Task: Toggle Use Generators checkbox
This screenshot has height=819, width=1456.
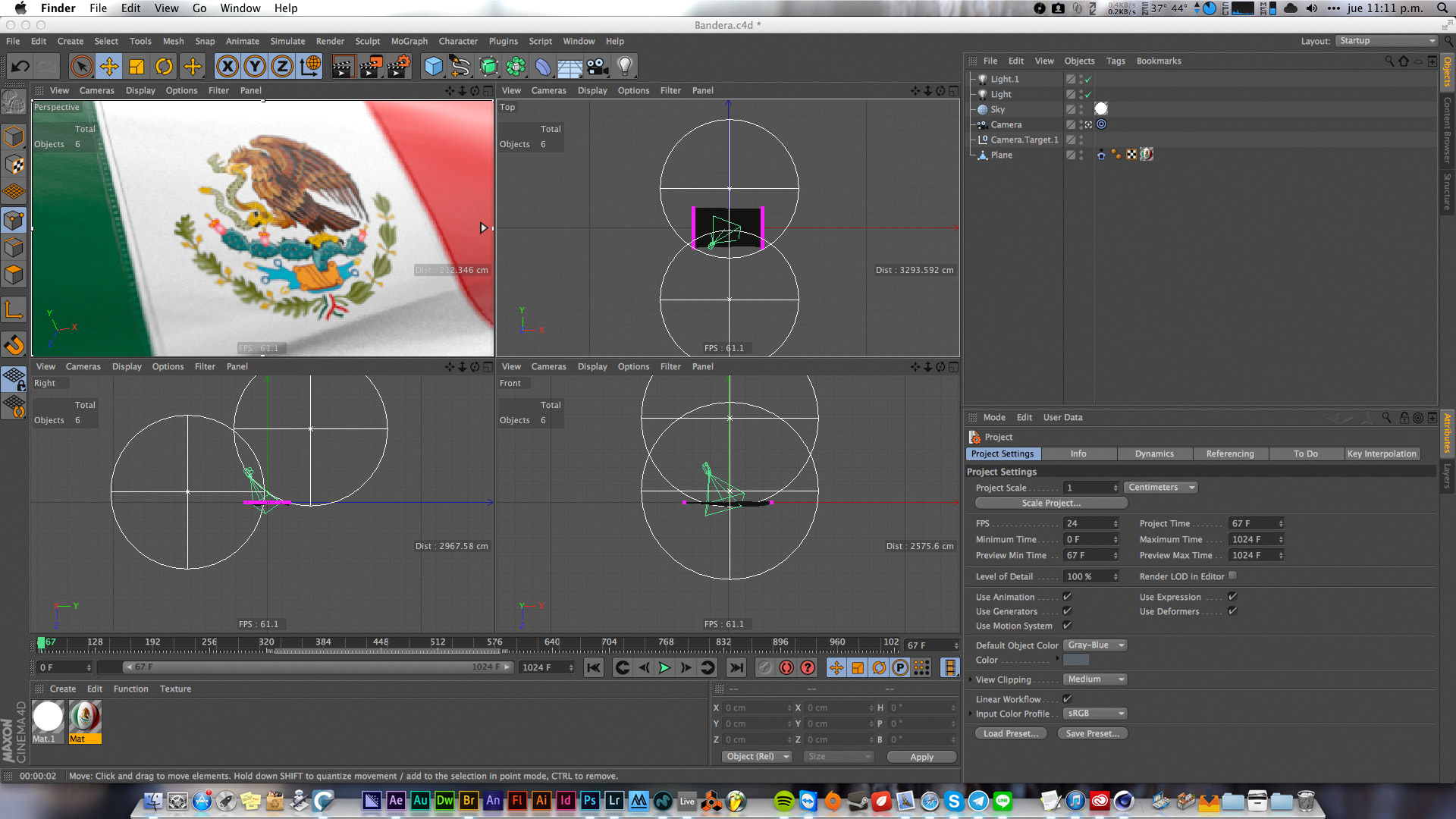Action: tap(1067, 611)
